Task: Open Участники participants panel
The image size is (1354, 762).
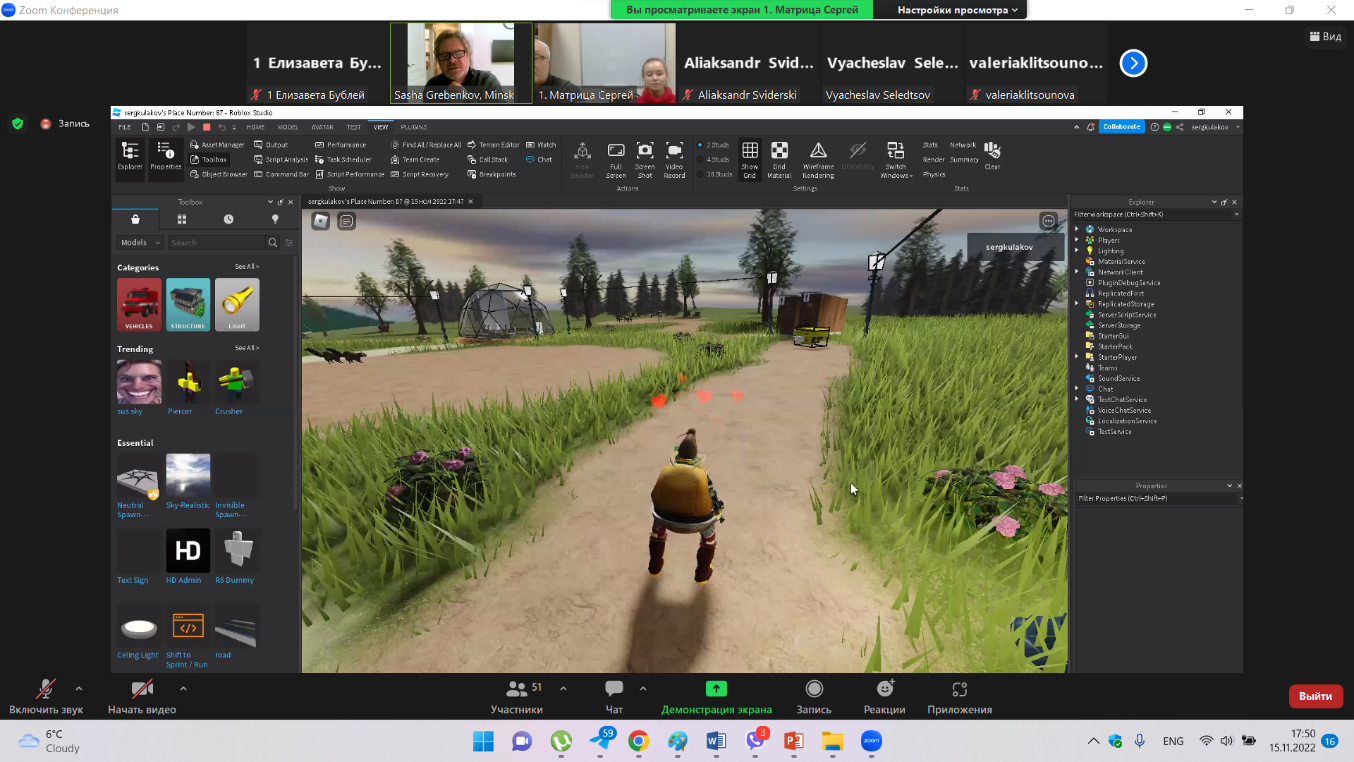Action: click(517, 697)
